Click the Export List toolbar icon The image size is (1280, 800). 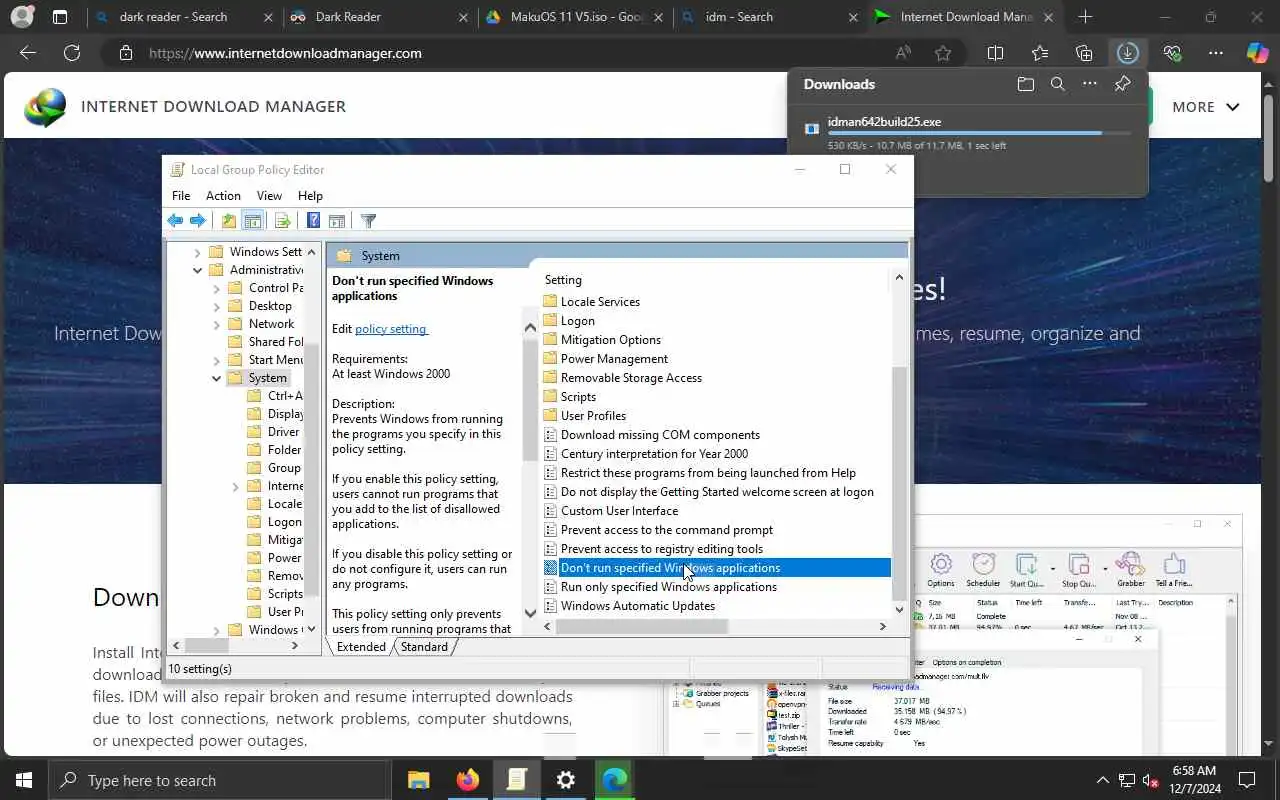[282, 221]
